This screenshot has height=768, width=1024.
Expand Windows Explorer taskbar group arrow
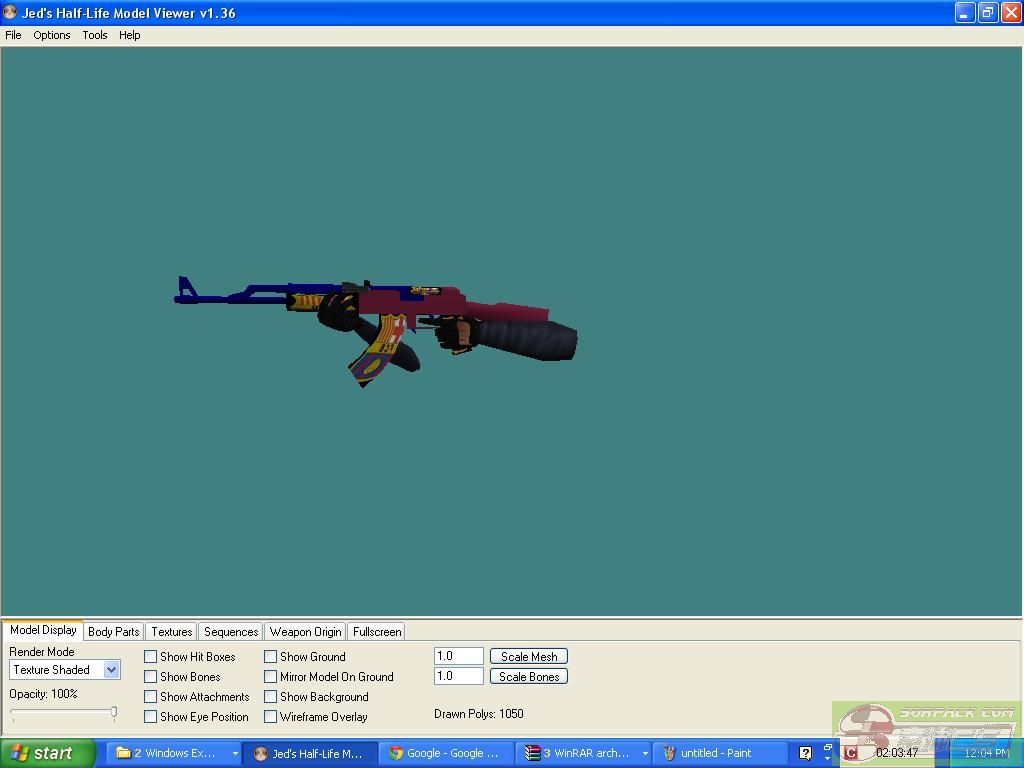(235, 754)
